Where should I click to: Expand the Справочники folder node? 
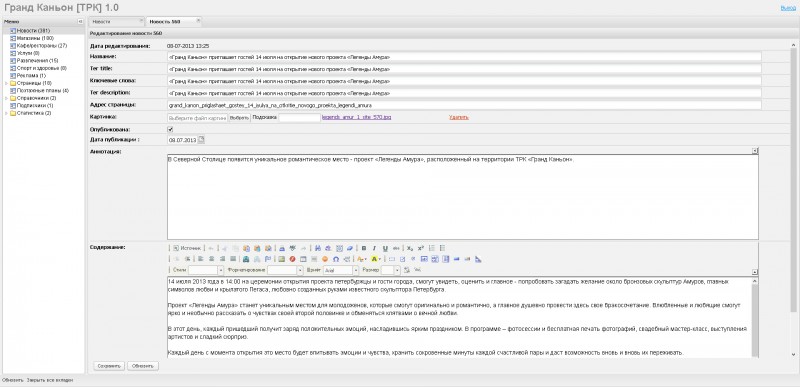coord(6,98)
